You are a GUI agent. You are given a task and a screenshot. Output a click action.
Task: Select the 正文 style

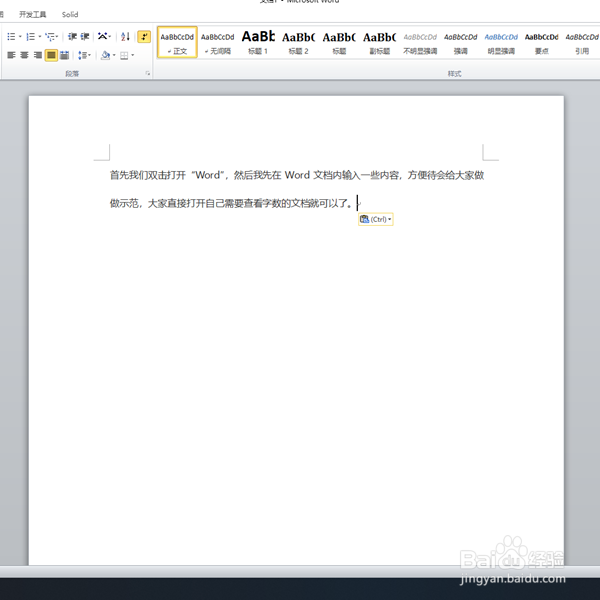177,42
